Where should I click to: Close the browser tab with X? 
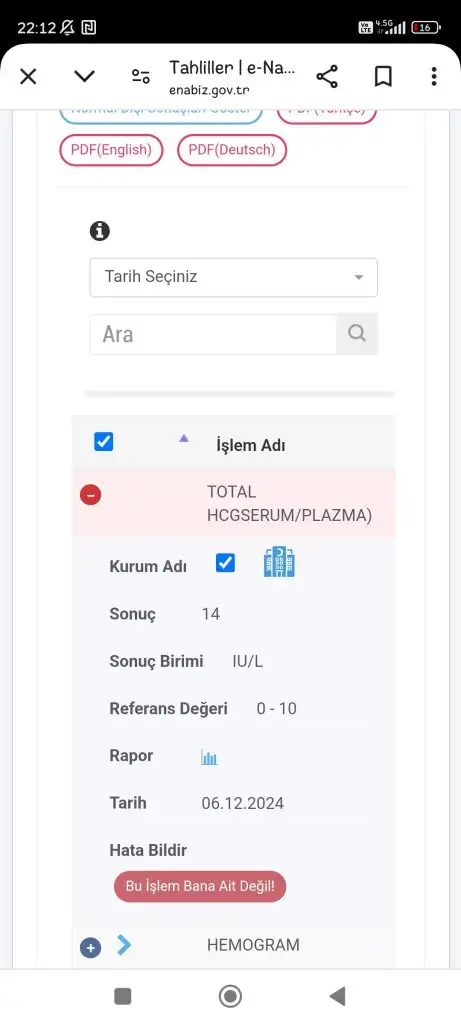point(27,77)
